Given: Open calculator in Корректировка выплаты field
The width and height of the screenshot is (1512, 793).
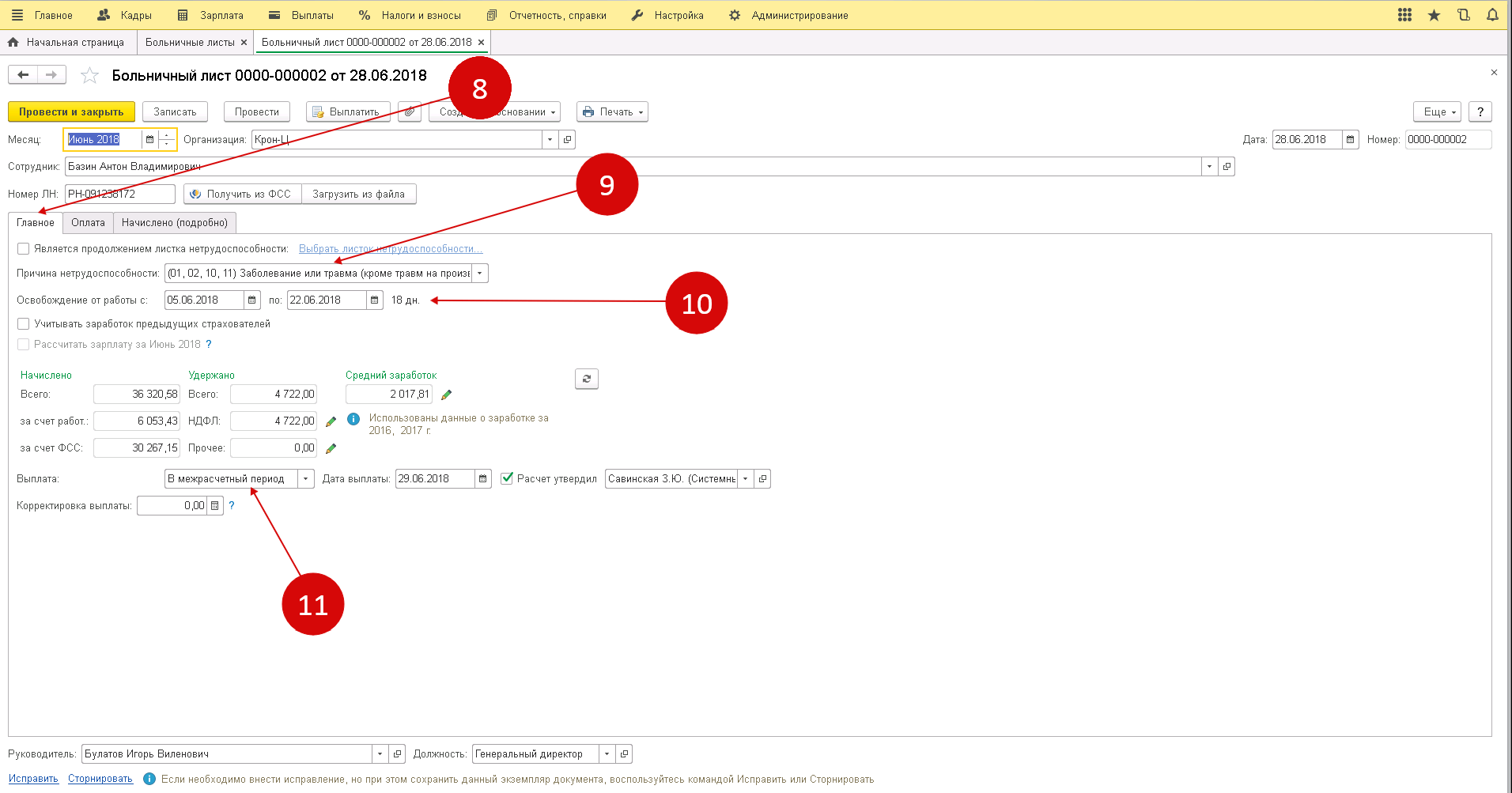Looking at the screenshot, I should click(214, 506).
